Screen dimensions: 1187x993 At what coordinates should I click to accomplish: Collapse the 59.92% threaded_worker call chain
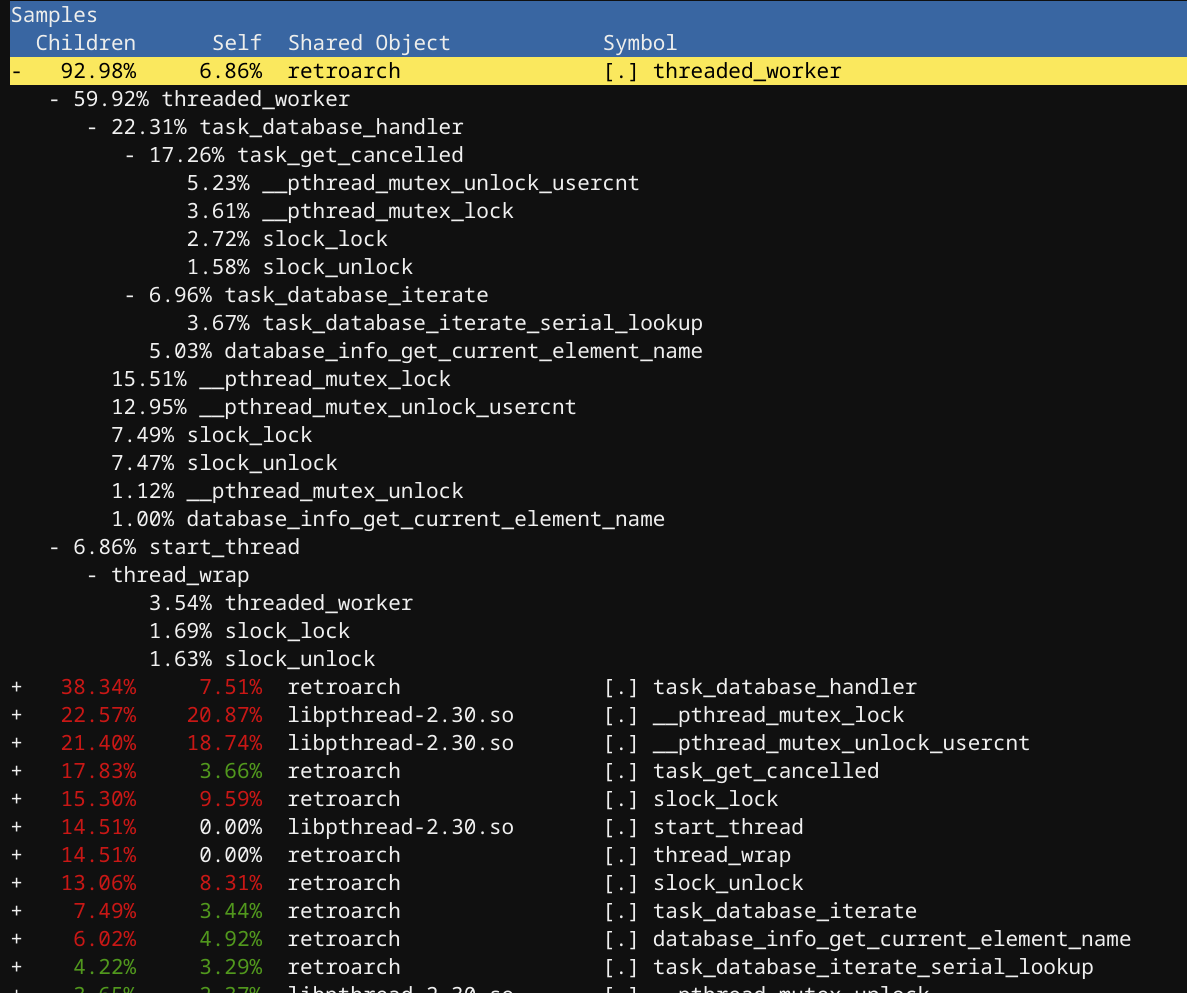pos(54,99)
